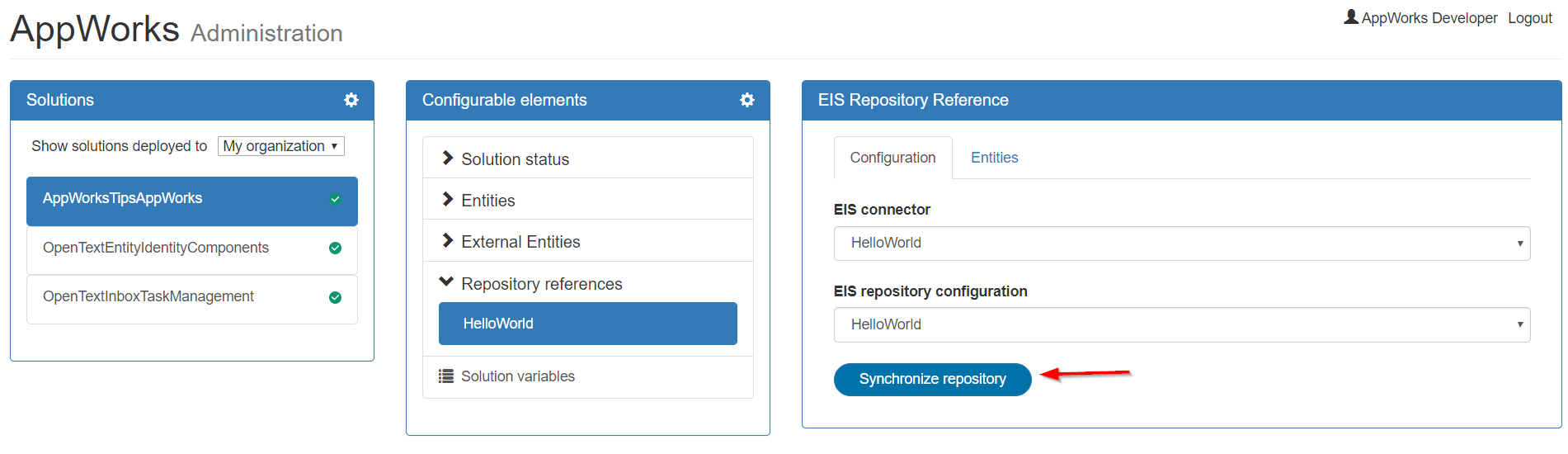Screen dimensions: 1568x454
Task: Click the AppWorks Developer user icon
Action: 1351,17
